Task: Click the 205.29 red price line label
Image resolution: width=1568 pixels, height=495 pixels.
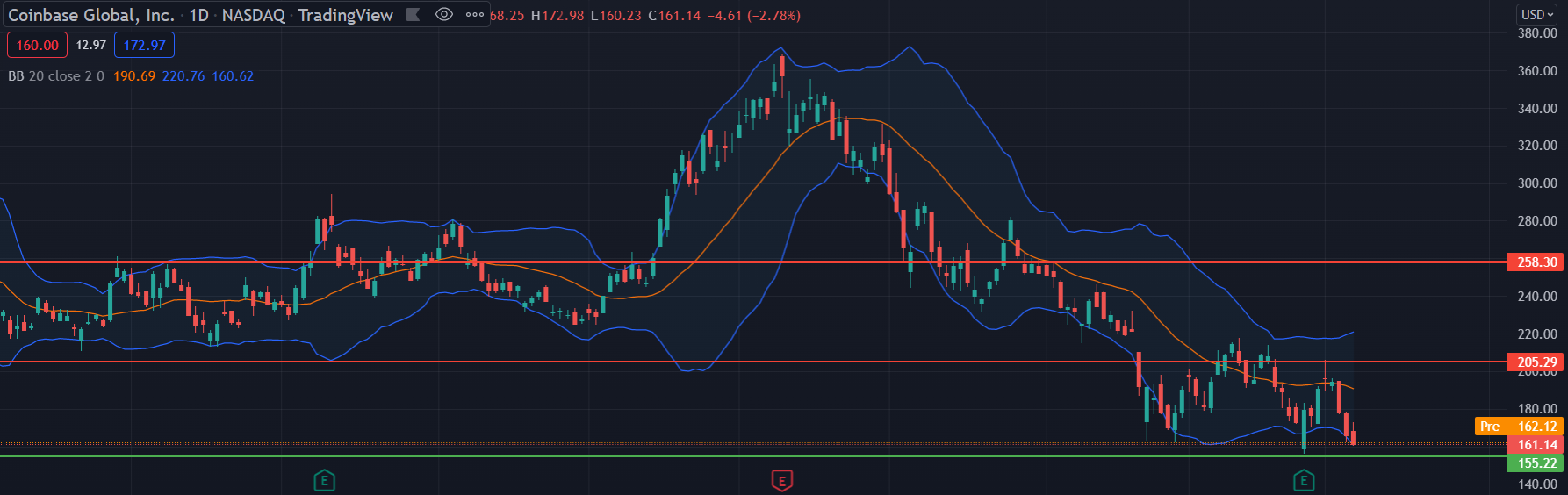Action: coord(1536,362)
